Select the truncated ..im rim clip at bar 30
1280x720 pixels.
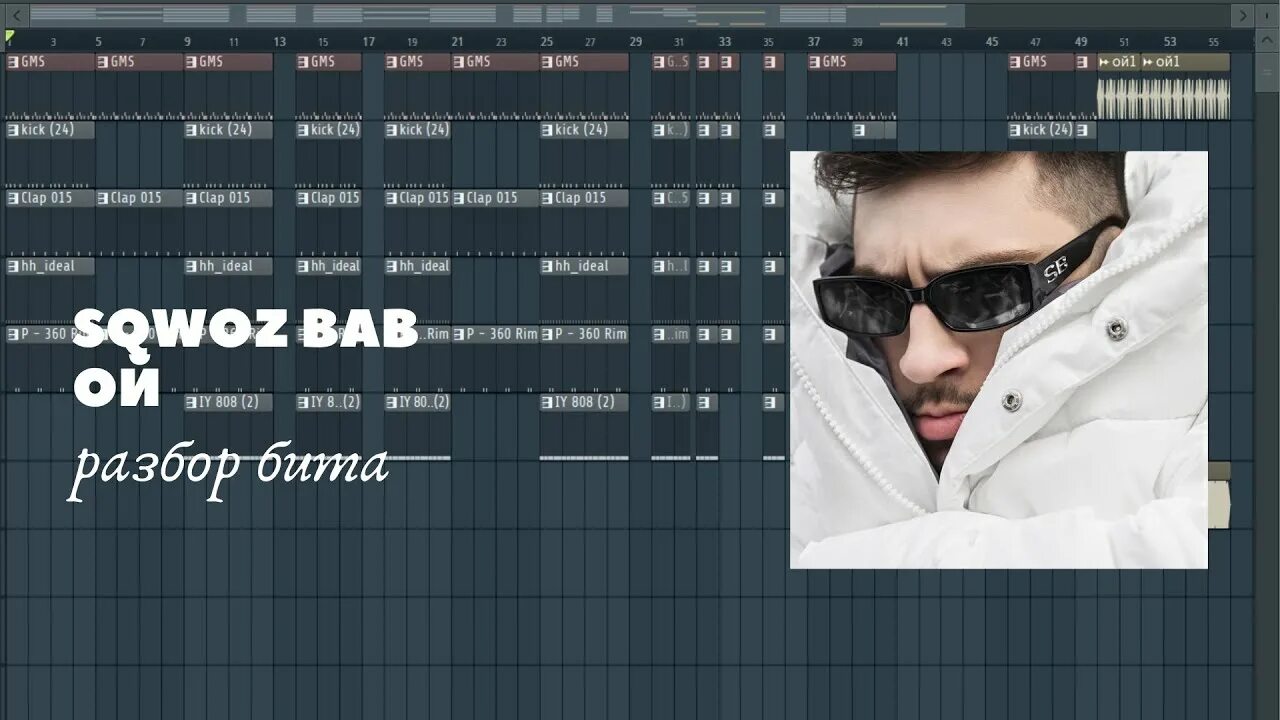pyautogui.click(x=671, y=334)
